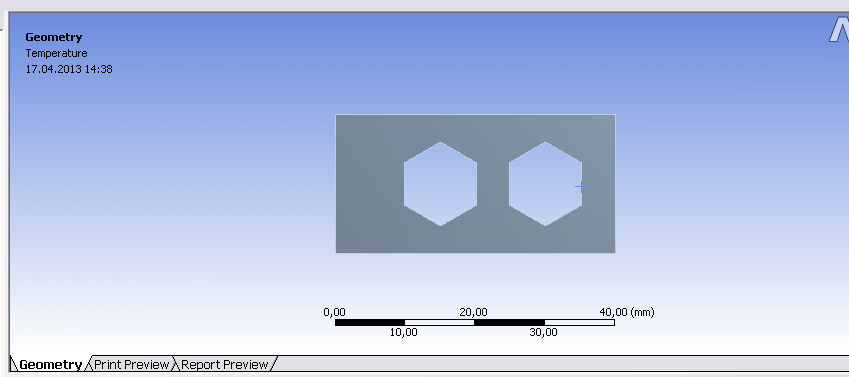Switch to the Geometry tab
The image size is (849, 377).
pos(50,365)
